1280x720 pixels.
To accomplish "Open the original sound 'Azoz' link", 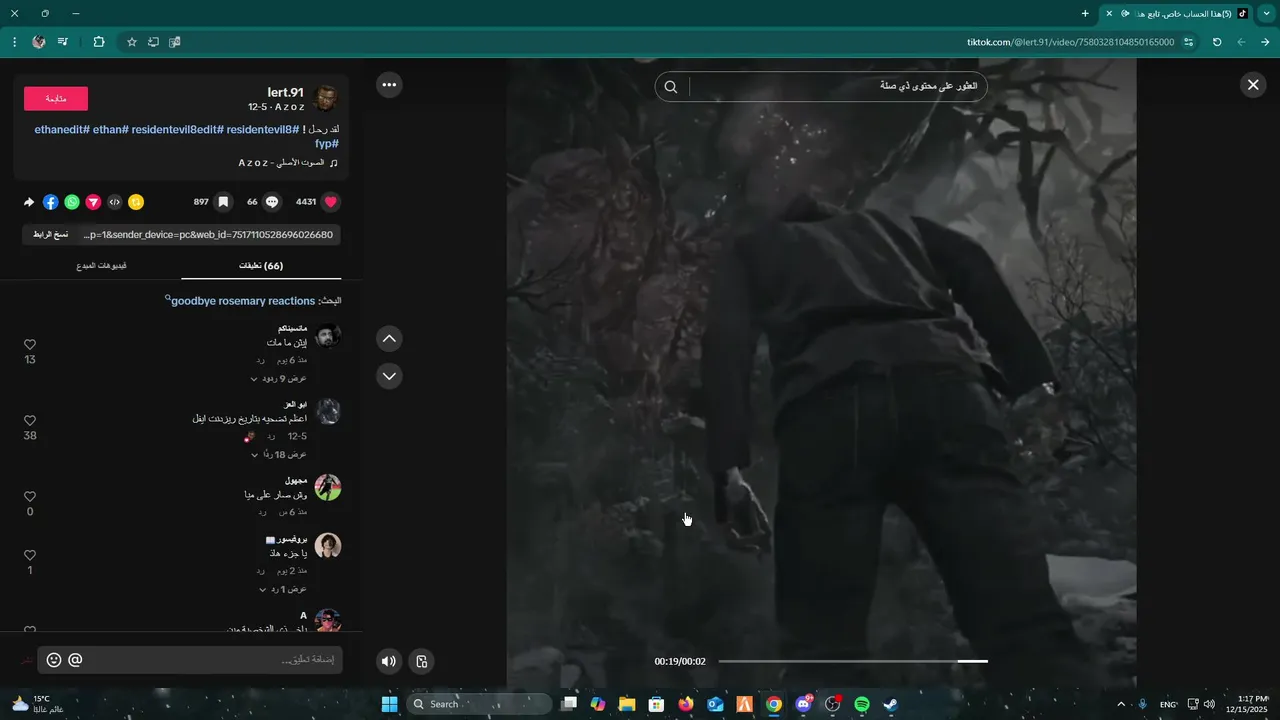I will coord(288,162).
